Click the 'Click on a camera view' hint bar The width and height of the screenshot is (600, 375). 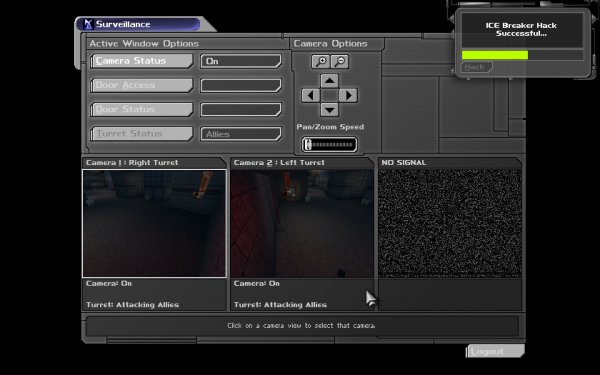pos(302,326)
